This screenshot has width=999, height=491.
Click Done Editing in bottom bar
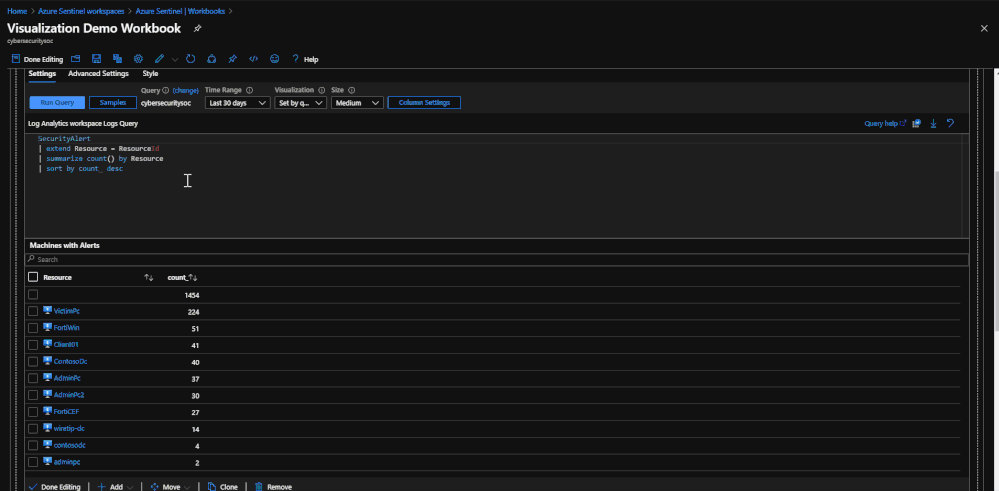pos(55,487)
